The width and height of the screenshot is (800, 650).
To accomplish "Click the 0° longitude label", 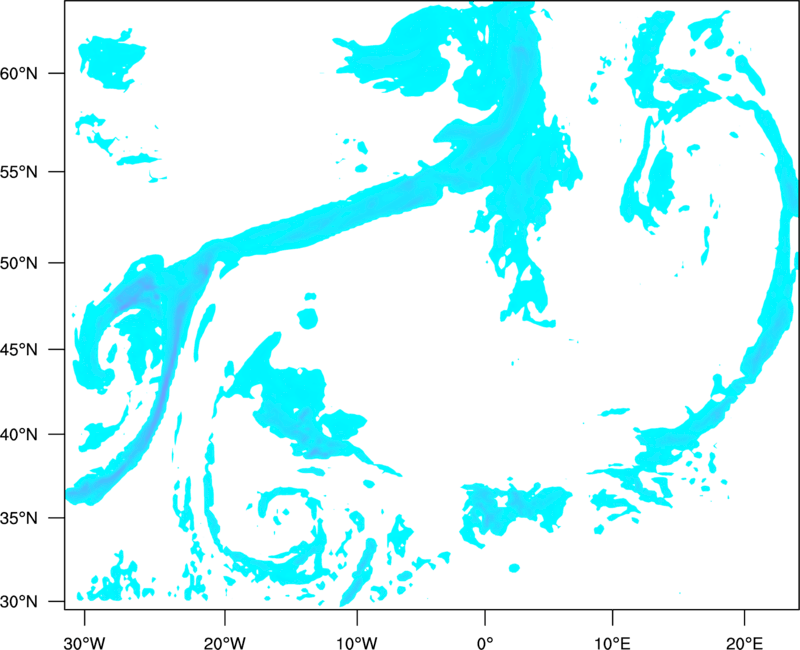I will [485, 643].
